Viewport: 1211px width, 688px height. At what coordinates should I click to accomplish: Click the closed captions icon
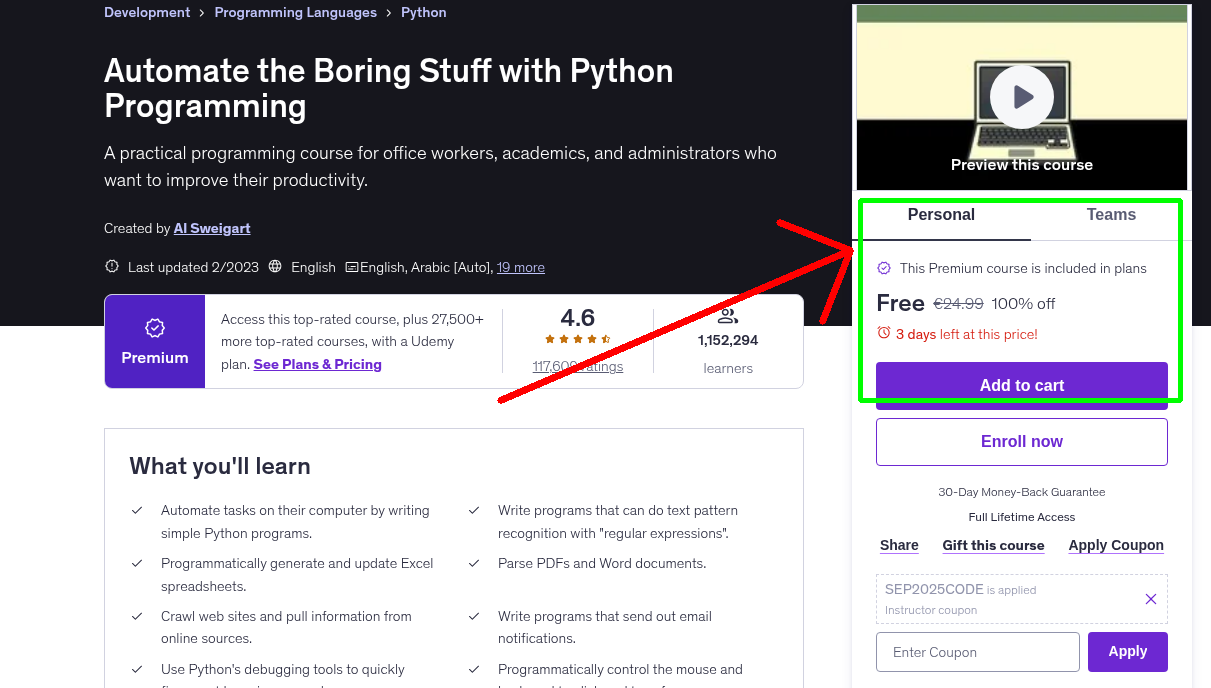(352, 267)
